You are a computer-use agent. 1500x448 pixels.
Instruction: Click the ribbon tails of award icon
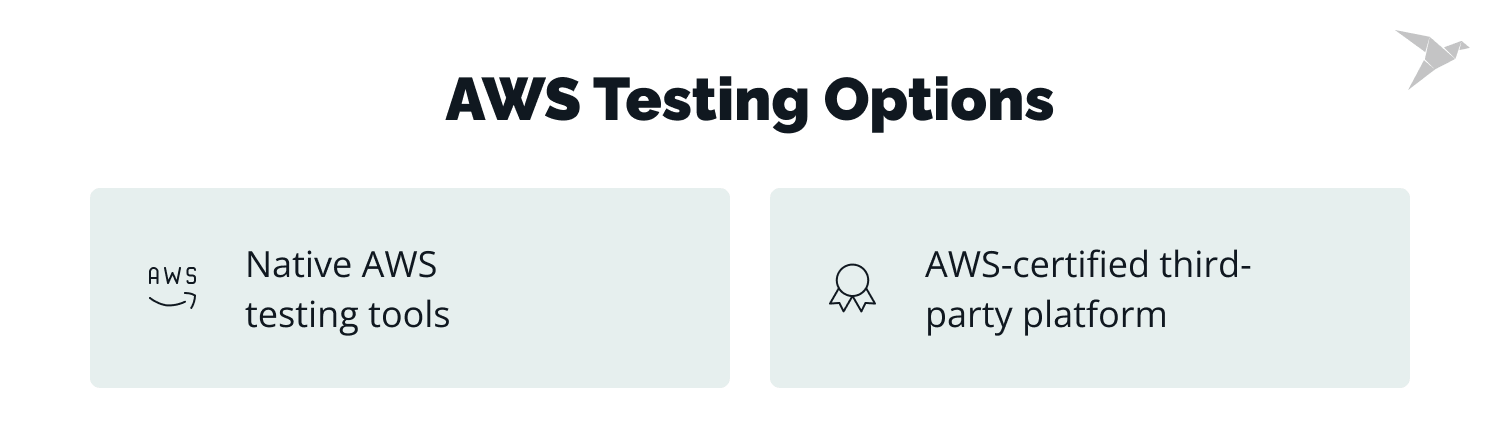852,302
